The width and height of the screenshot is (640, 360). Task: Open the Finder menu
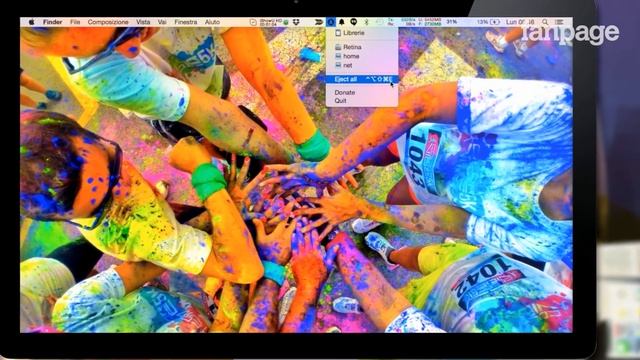tap(53, 22)
